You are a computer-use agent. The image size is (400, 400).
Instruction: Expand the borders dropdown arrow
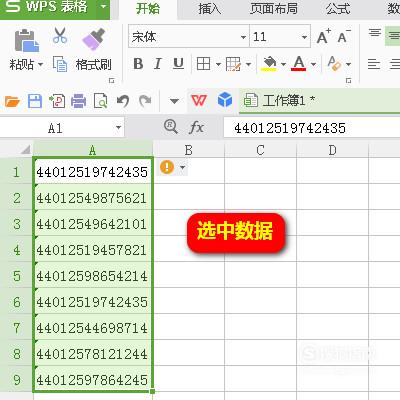point(218,64)
